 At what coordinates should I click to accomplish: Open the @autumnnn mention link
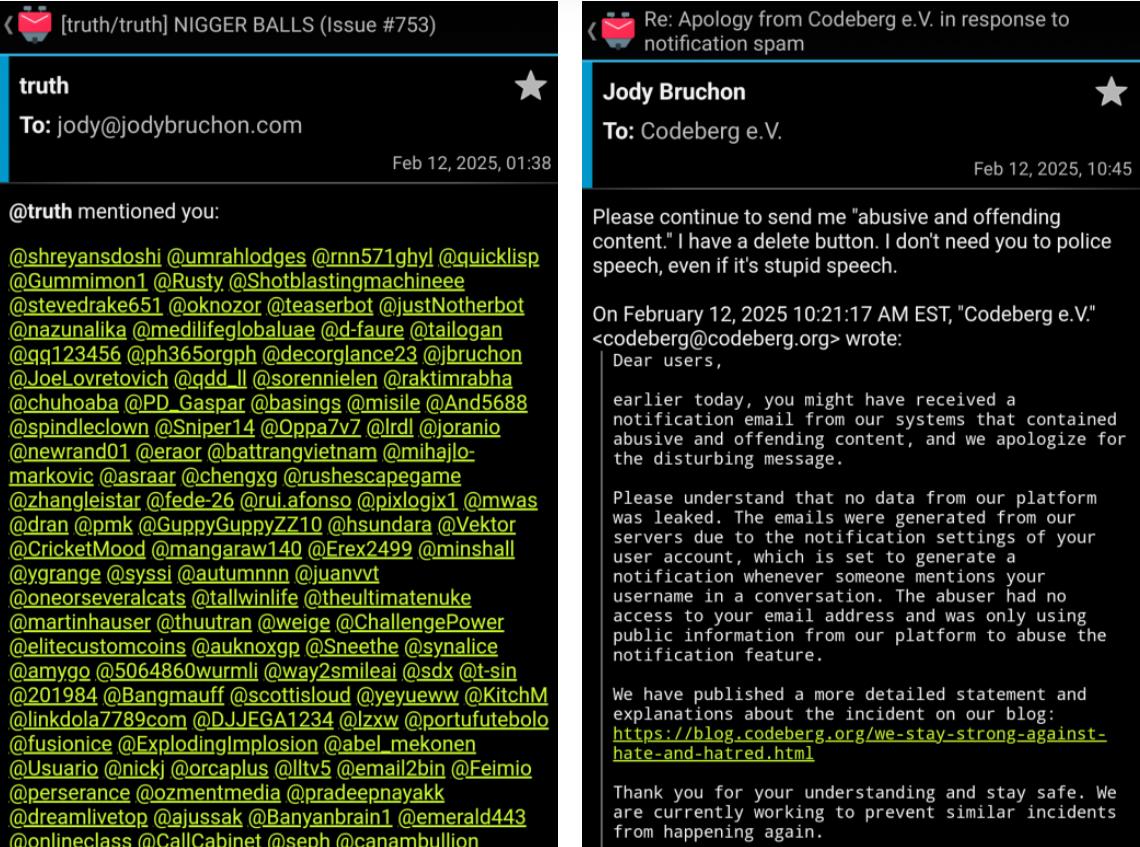(233, 574)
